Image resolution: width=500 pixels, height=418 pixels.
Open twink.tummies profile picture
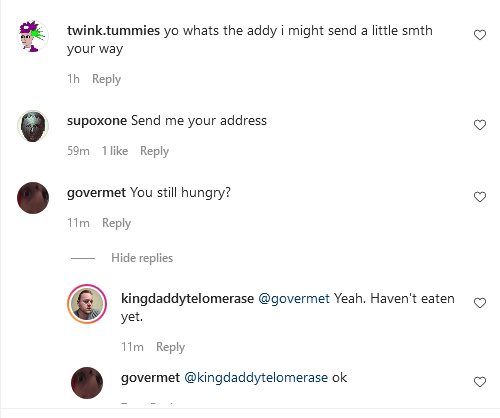pyautogui.click(x=33, y=36)
